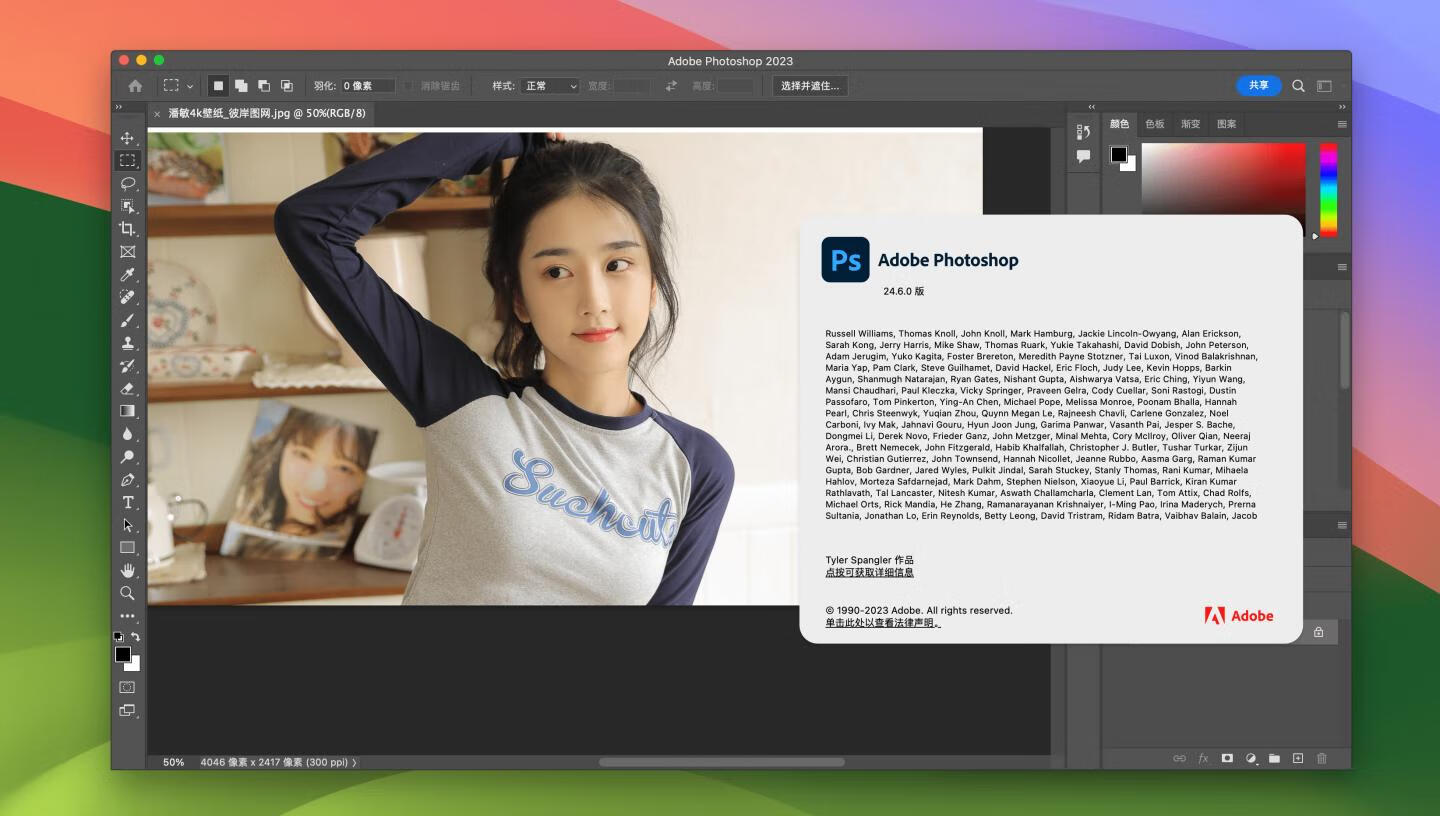This screenshot has width=1440, height=816.
Task: Toggle Quick Mask mode icon
Action: [127, 687]
